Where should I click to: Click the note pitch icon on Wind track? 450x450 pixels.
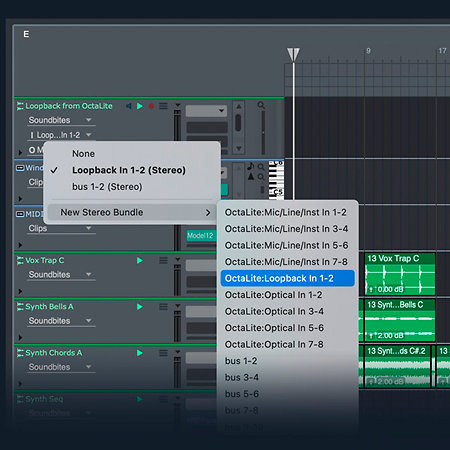click(251, 166)
